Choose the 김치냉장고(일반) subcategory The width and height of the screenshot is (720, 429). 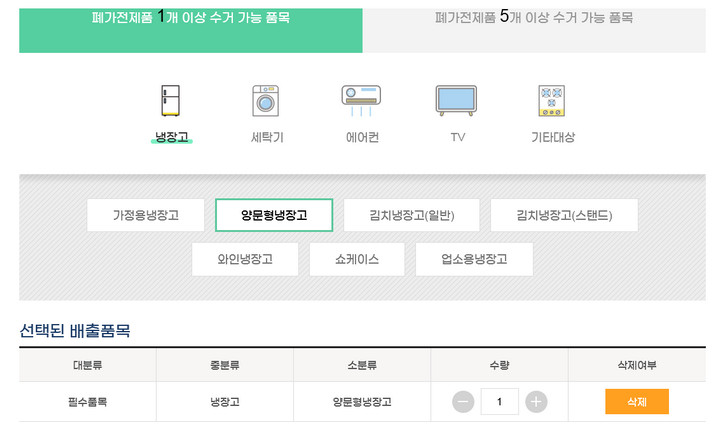point(411,215)
